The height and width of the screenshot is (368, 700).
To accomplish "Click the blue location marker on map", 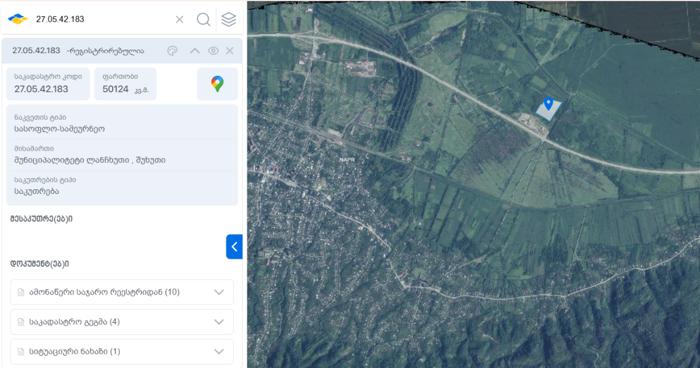I will (x=549, y=104).
